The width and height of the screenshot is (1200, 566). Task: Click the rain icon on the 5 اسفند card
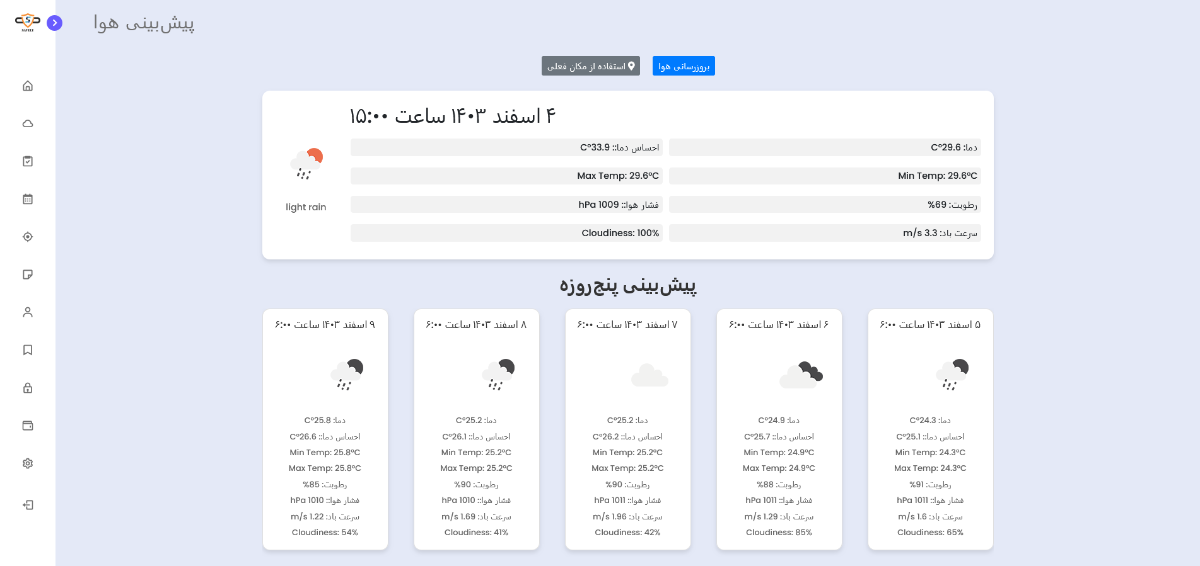click(x=951, y=374)
